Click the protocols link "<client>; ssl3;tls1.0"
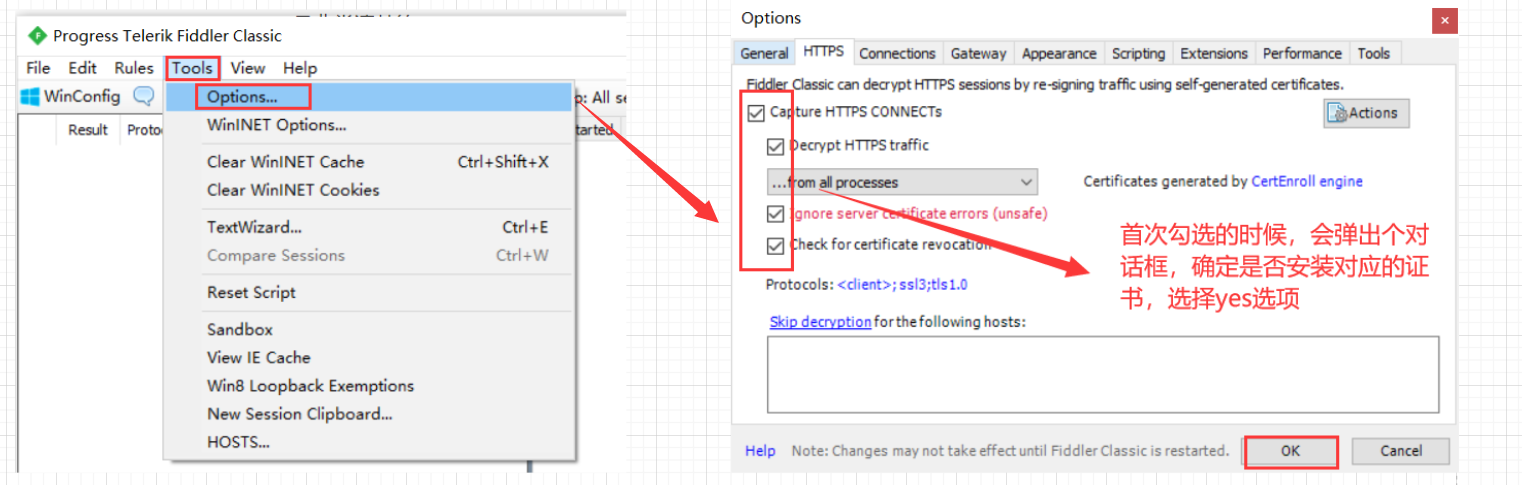 point(902,285)
